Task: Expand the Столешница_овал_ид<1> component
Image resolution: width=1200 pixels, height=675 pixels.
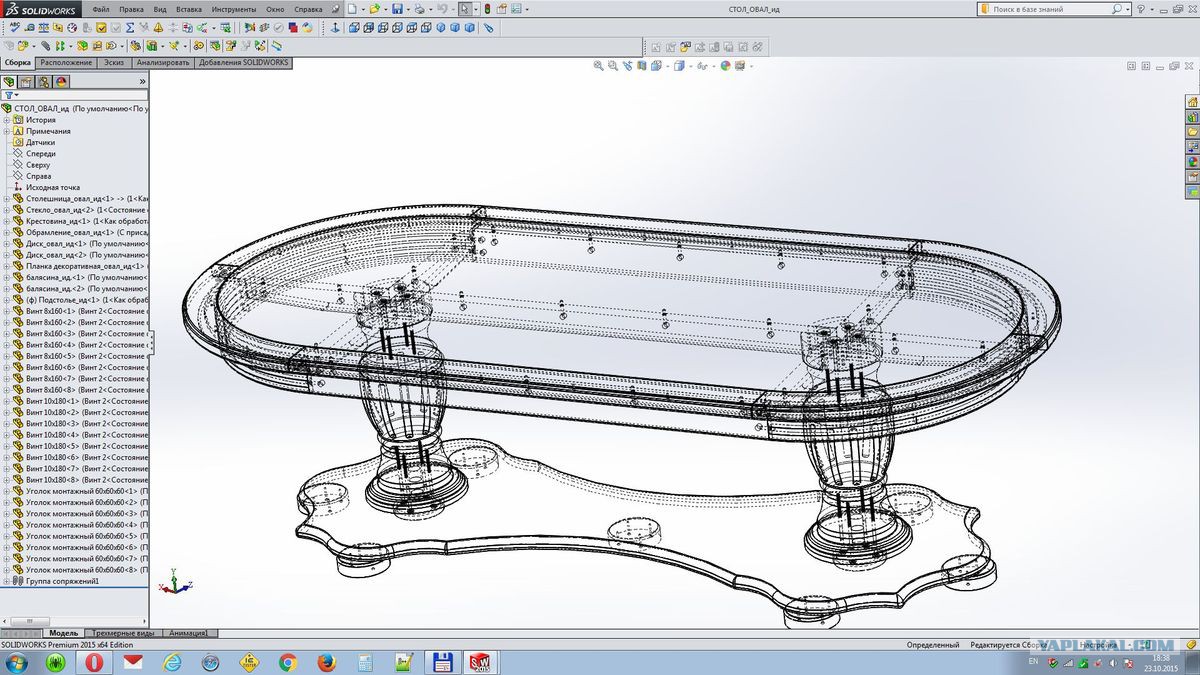Action: click(x=6, y=199)
